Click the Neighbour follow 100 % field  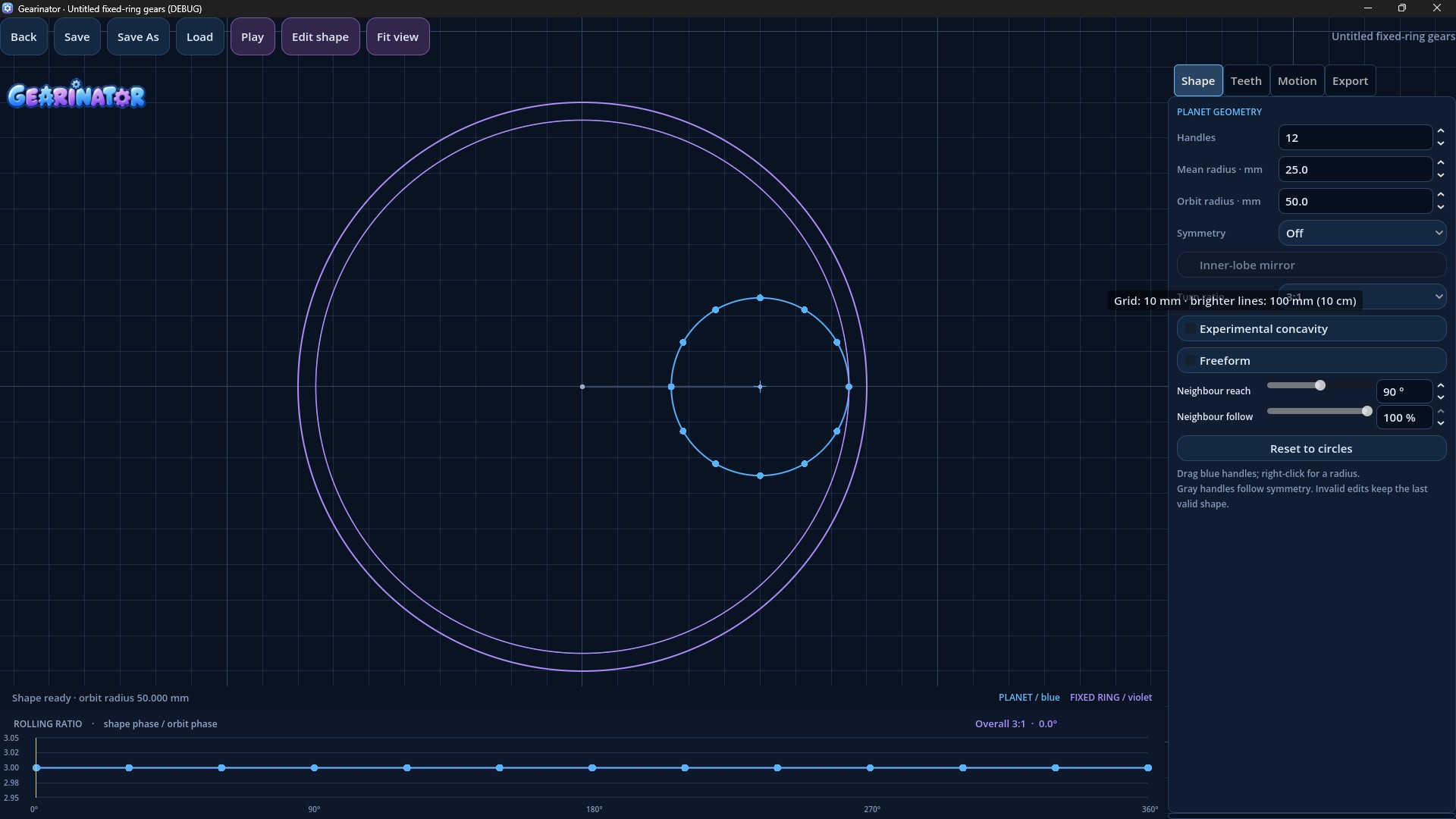tap(1404, 418)
